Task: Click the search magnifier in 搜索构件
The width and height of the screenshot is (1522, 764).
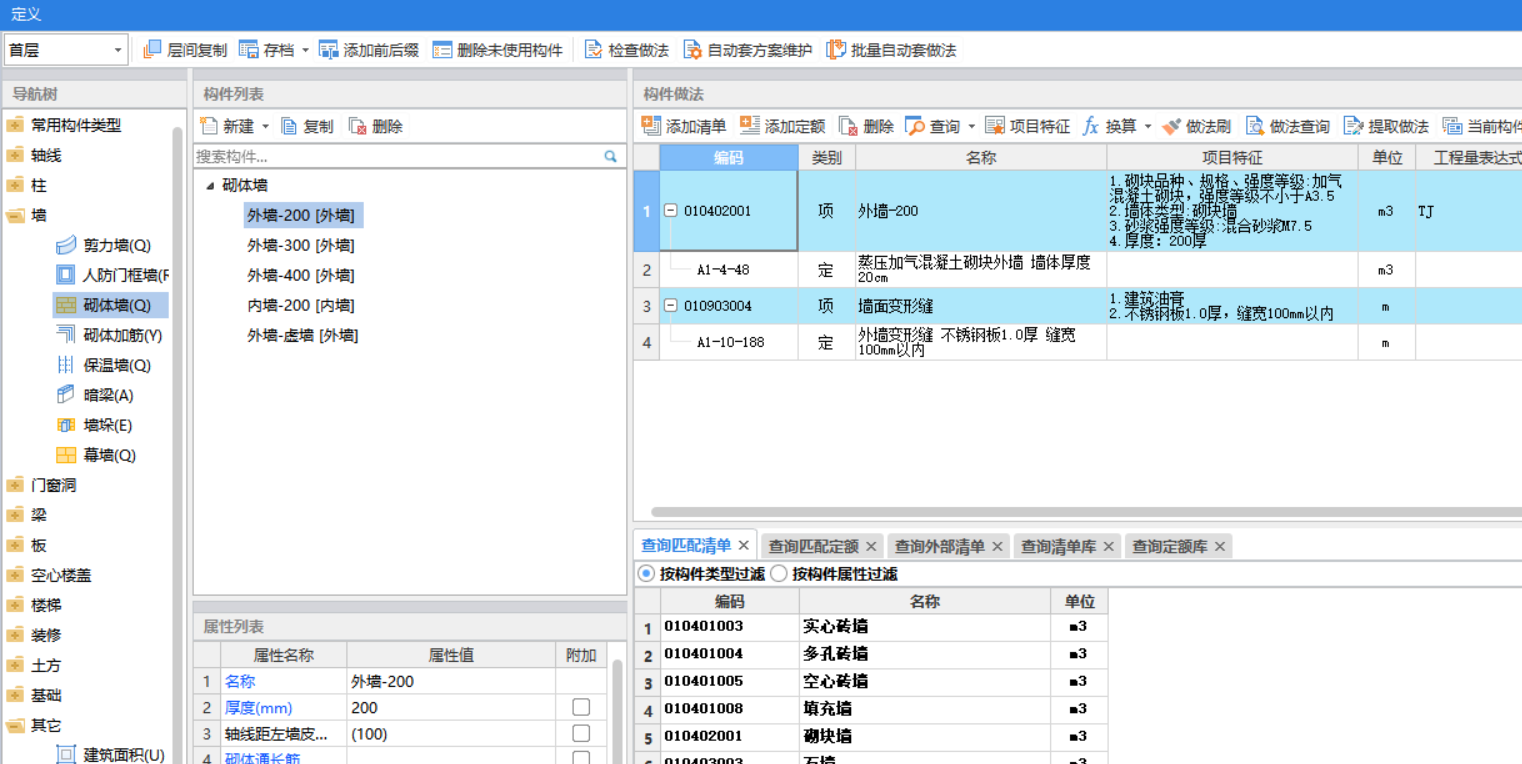Action: coord(610,157)
